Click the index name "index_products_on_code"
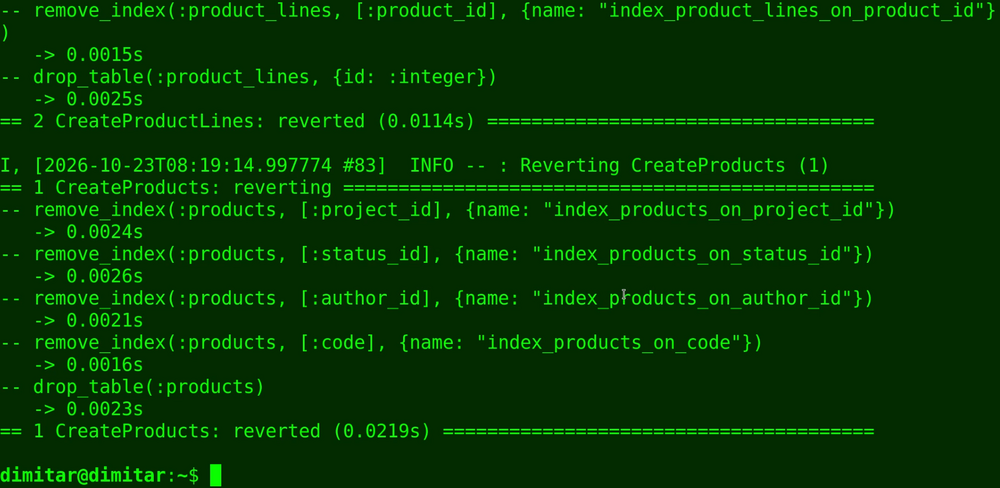This screenshot has height=488, width=1000. pyautogui.click(x=608, y=343)
